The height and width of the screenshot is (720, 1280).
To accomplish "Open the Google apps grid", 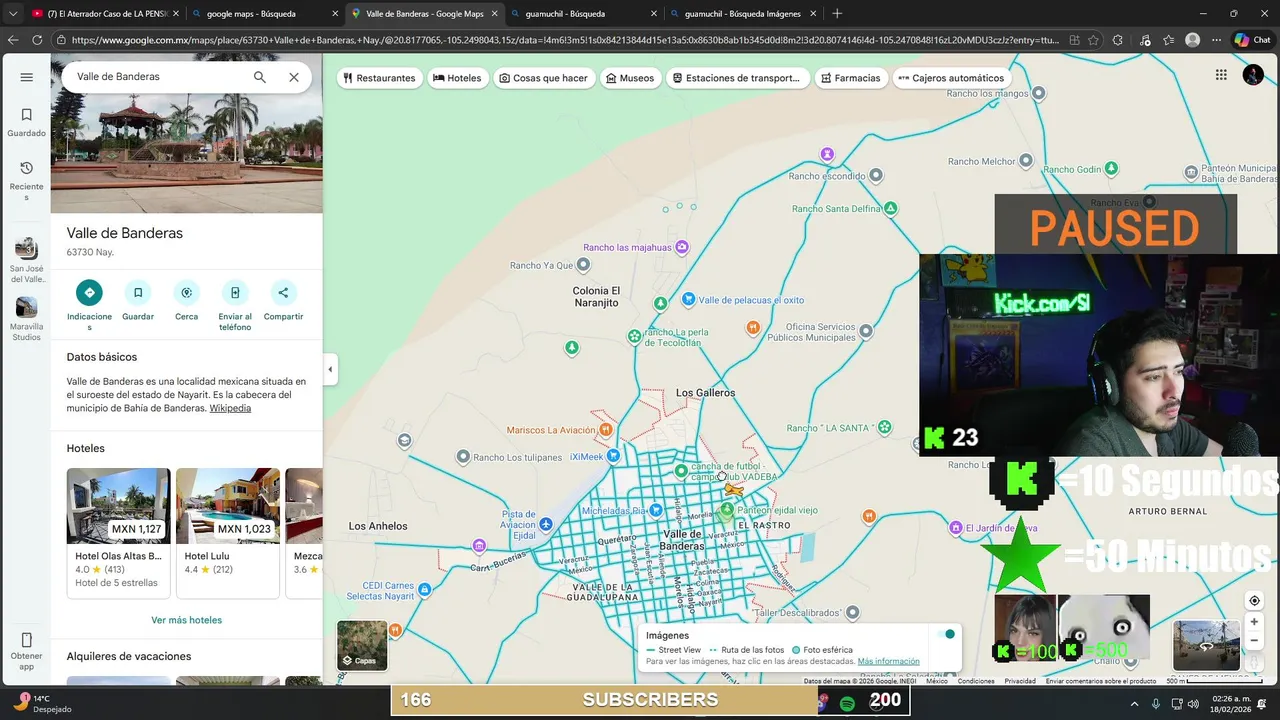I will [1221, 75].
